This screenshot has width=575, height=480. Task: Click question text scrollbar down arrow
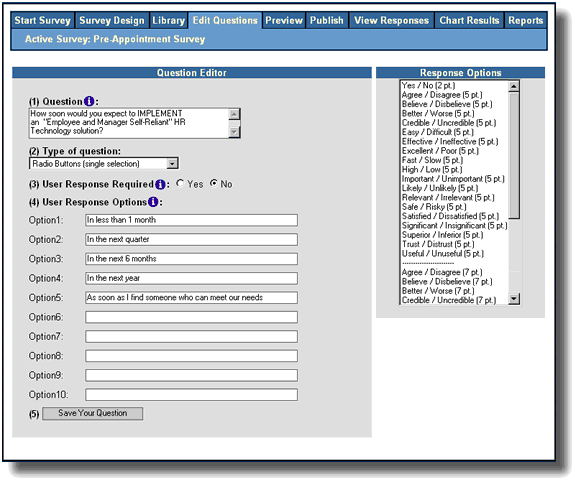[x=234, y=132]
